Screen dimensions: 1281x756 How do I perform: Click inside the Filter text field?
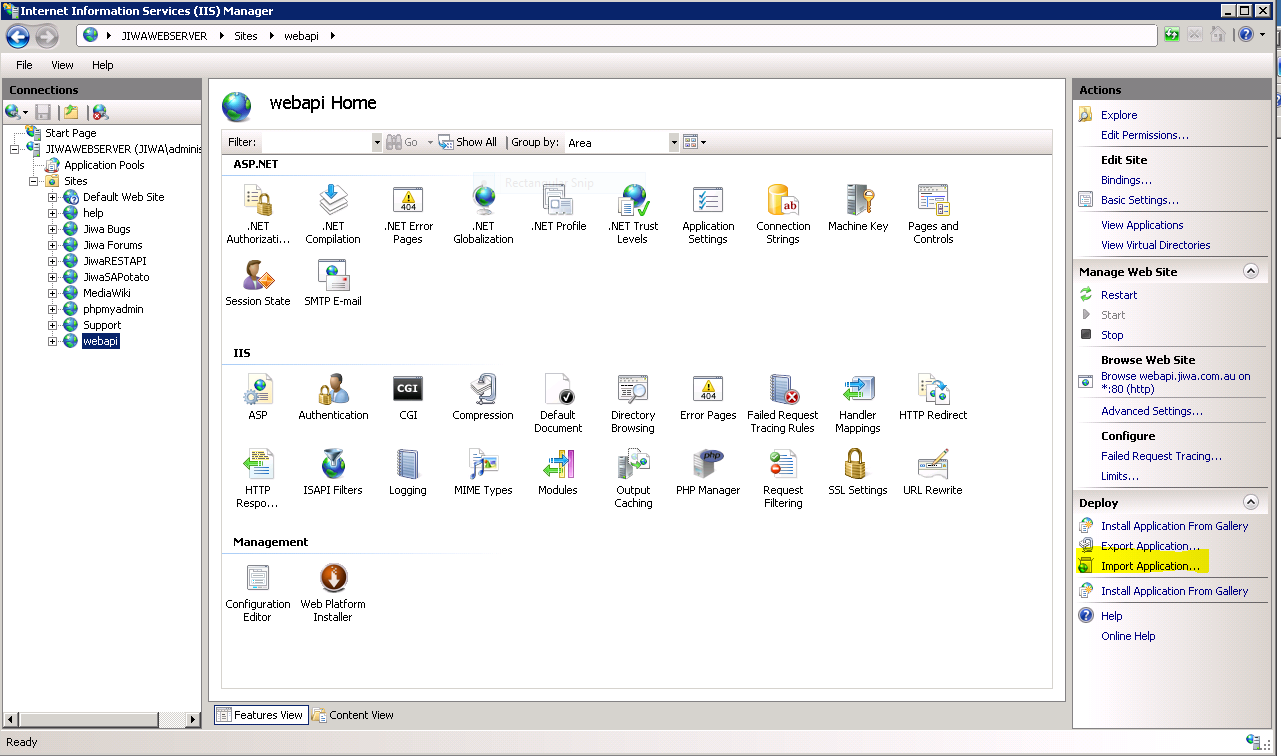point(316,143)
